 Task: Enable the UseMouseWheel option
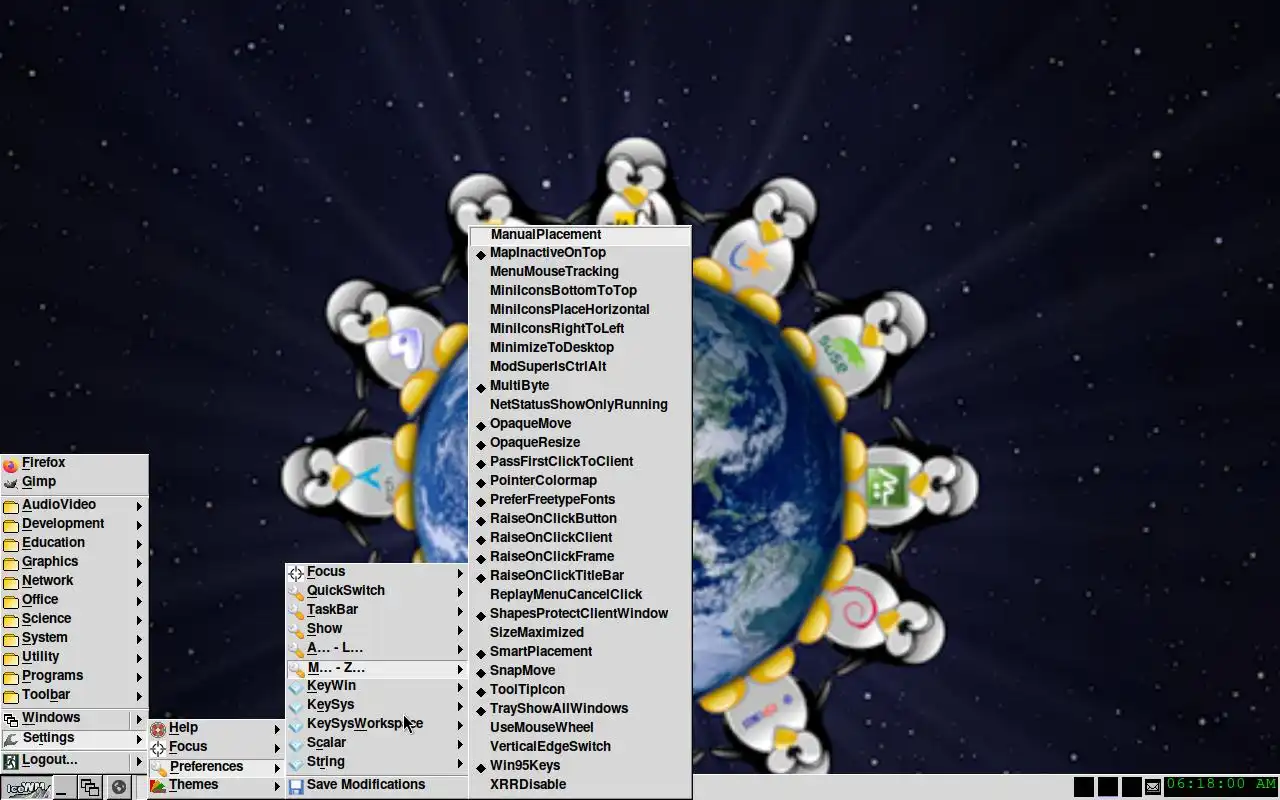[579, 728]
